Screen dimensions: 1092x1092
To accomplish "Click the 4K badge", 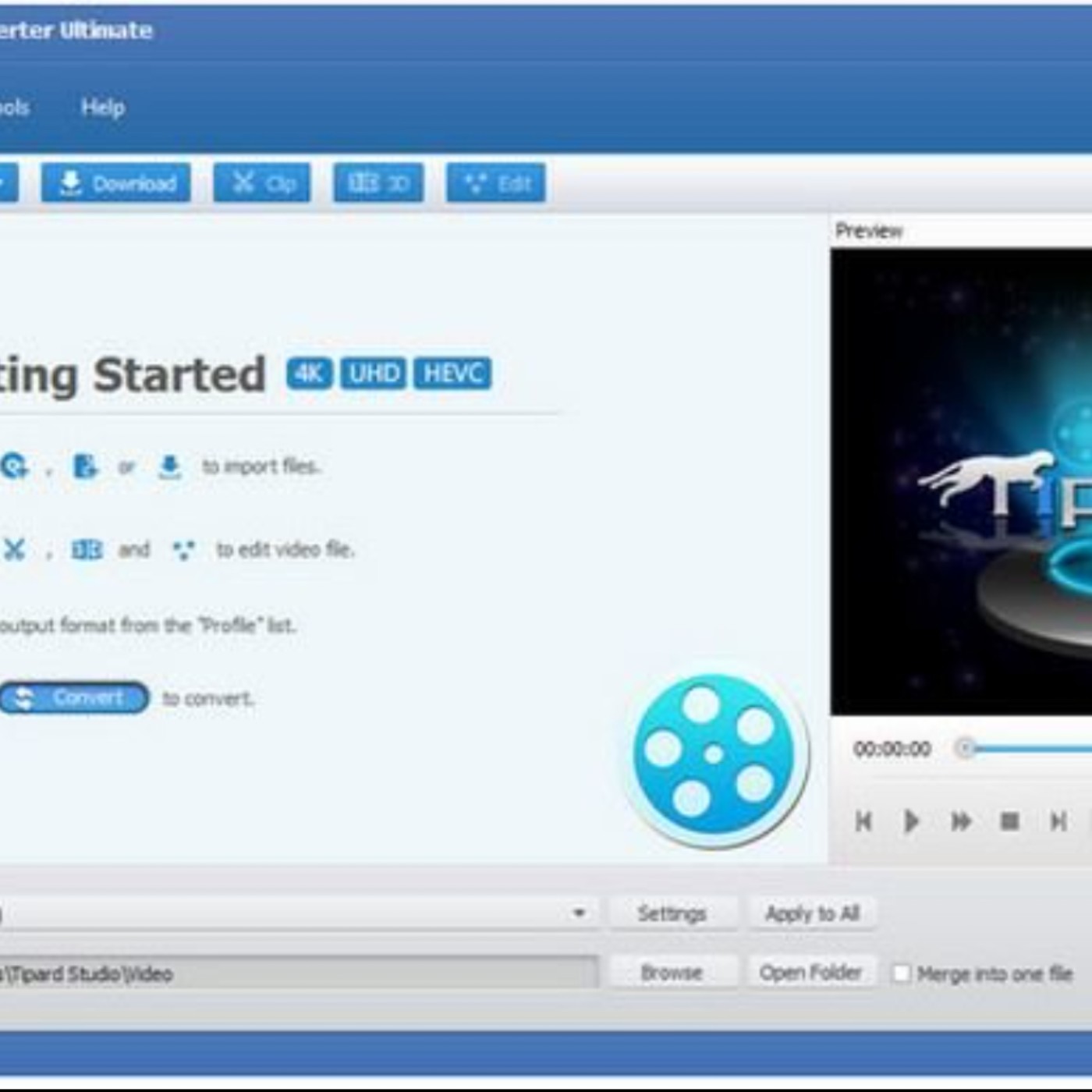I will [x=310, y=374].
